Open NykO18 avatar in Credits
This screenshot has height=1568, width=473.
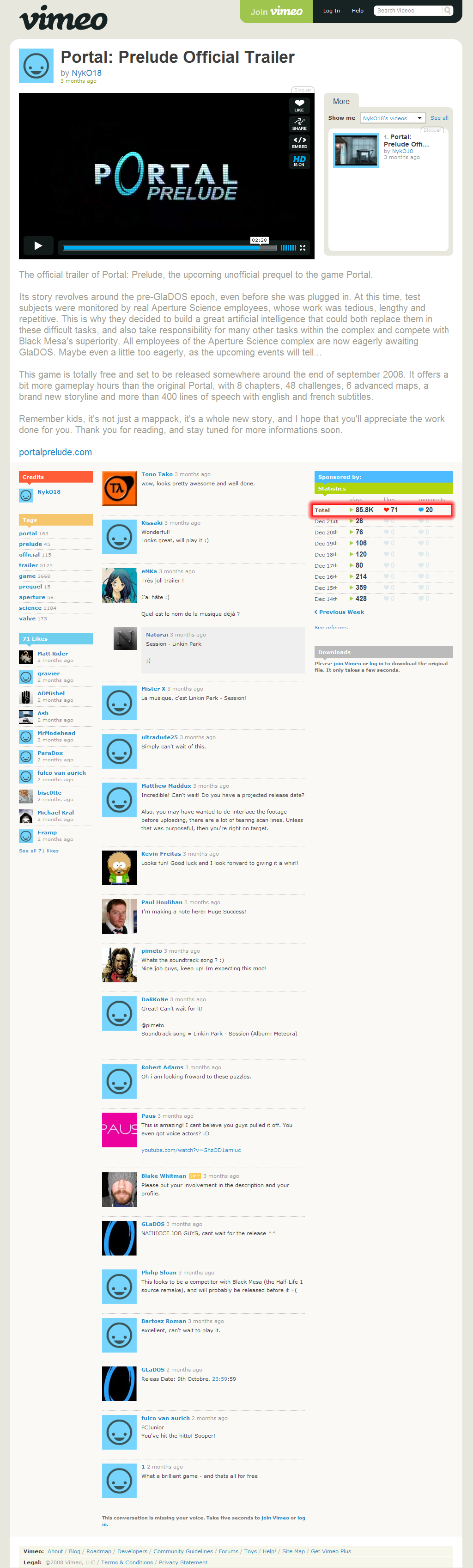click(x=25, y=496)
